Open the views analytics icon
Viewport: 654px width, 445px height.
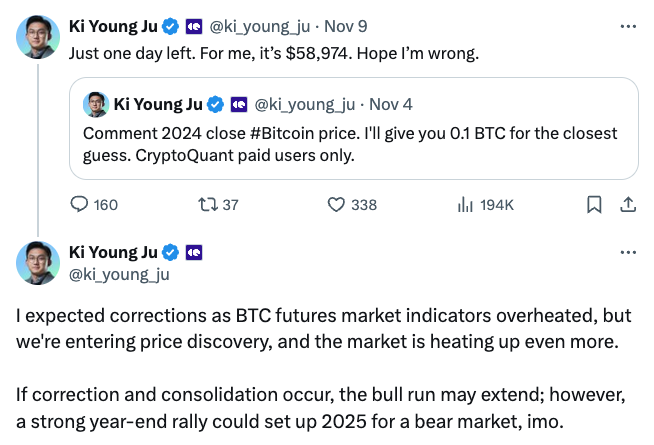point(464,205)
